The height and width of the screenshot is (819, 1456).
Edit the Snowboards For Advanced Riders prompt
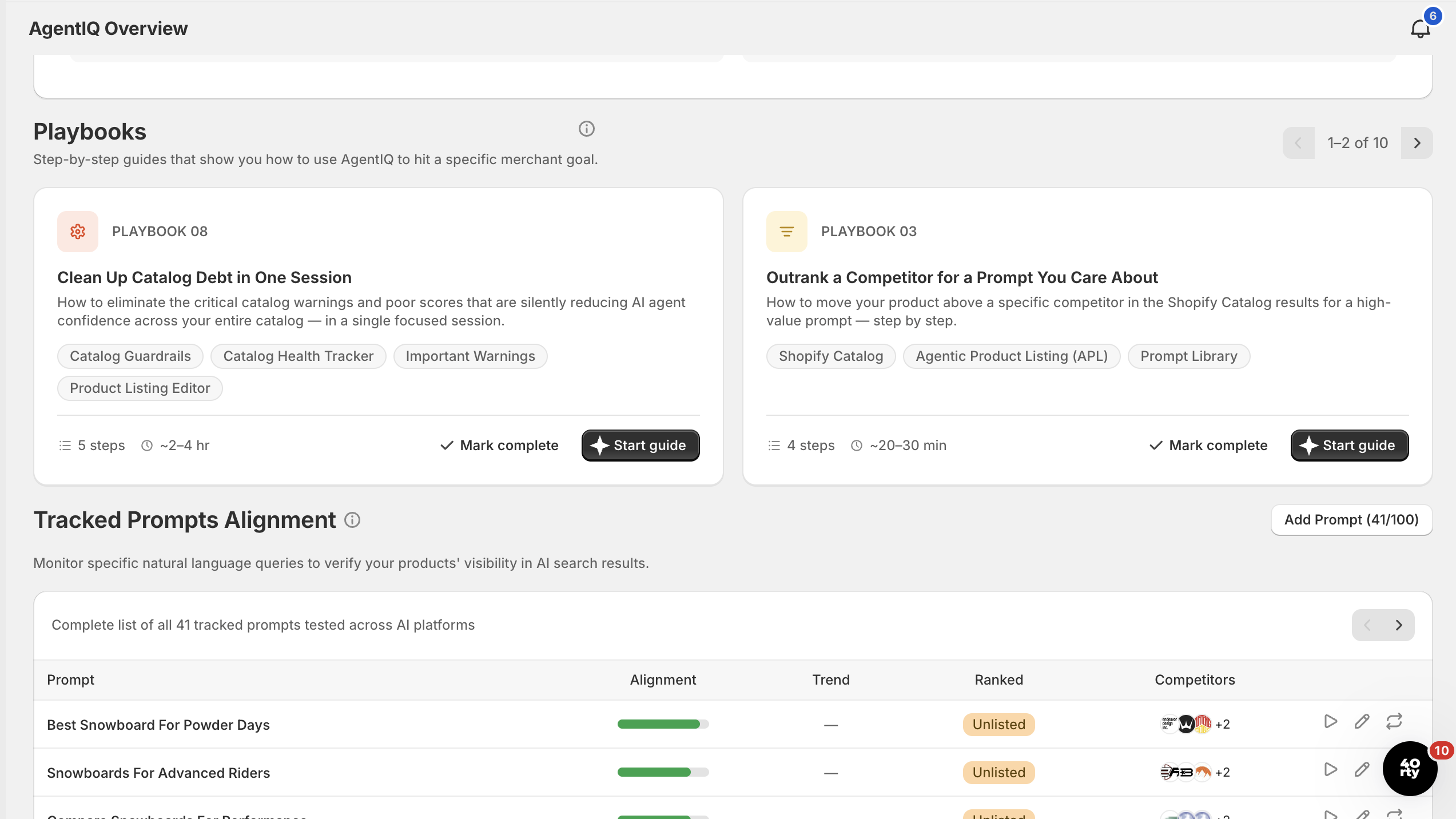[x=1362, y=770]
